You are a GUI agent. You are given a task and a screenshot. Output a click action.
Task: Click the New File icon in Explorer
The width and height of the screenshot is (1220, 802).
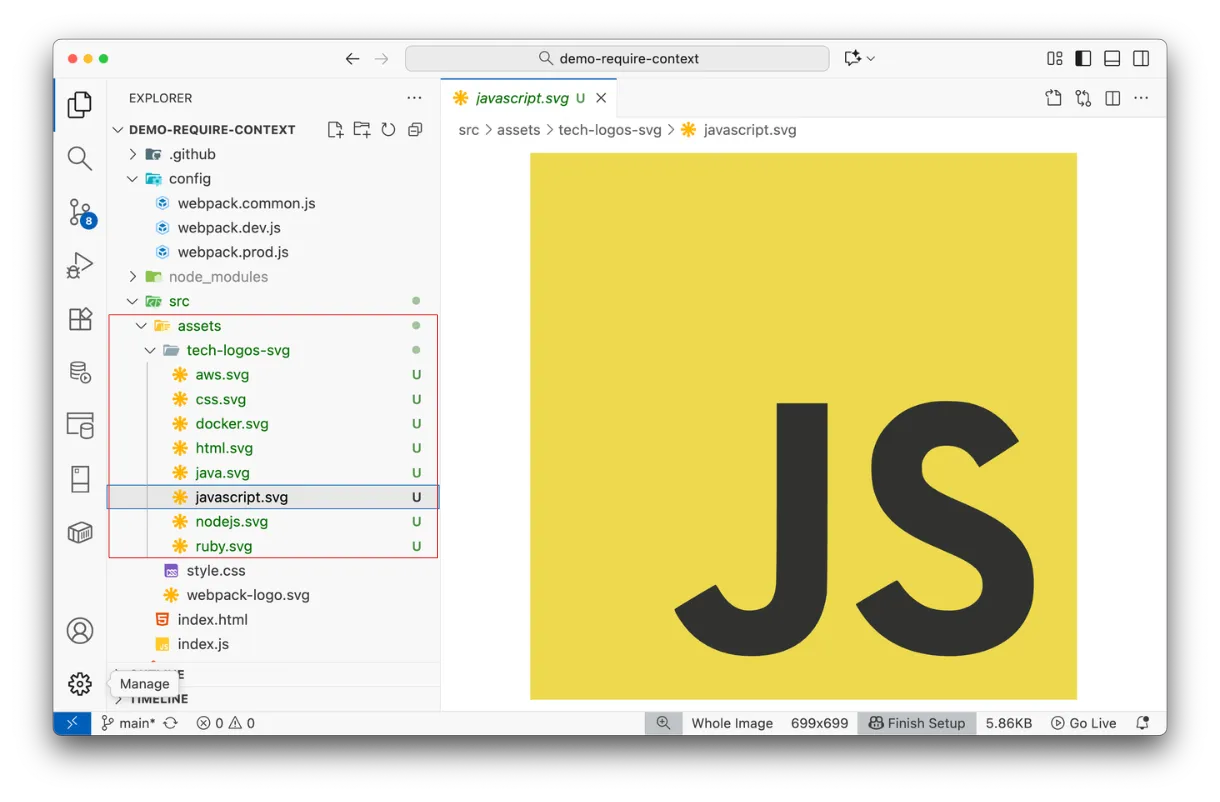pos(335,130)
